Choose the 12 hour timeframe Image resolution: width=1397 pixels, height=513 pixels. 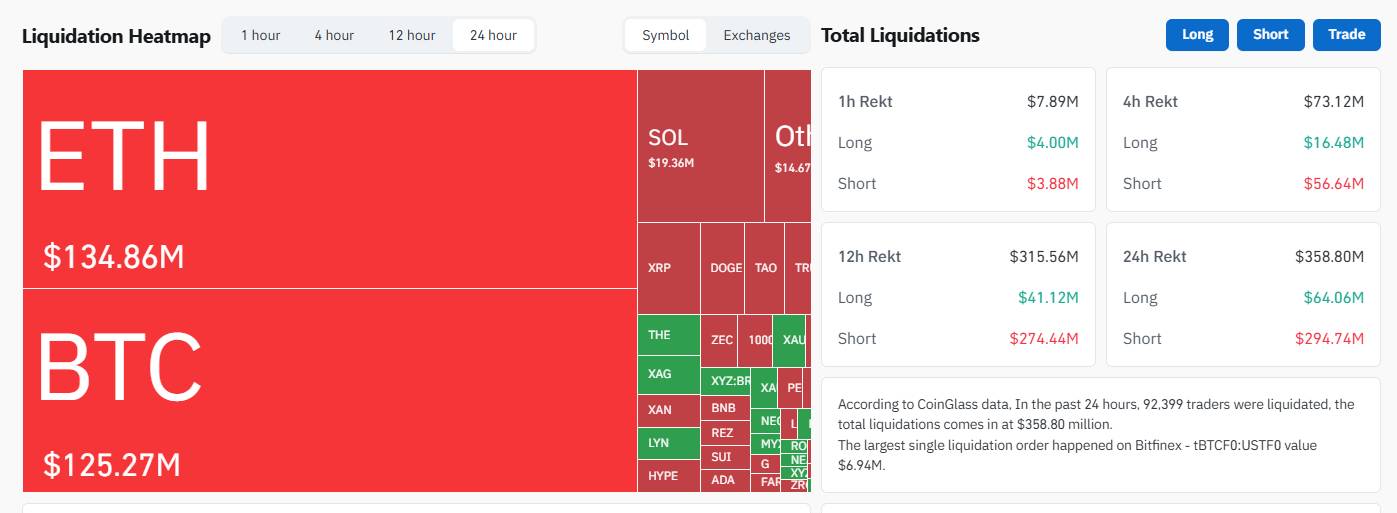tap(412, 35)
